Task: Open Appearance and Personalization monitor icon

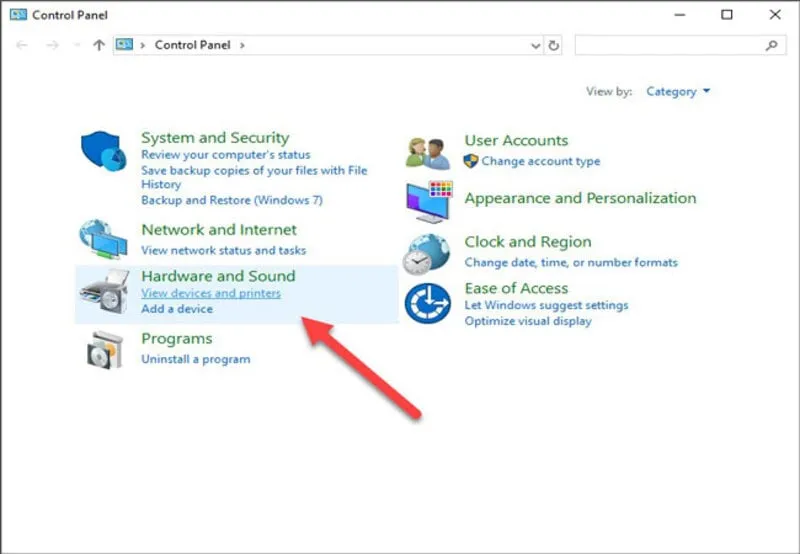Action: 428,201
